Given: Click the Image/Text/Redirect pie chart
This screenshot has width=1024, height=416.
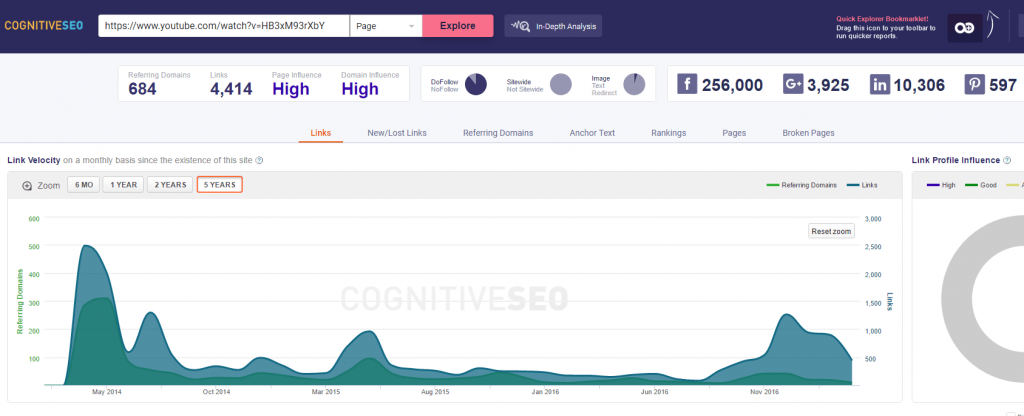Looking at the screenshot, I should click(634, 84).
